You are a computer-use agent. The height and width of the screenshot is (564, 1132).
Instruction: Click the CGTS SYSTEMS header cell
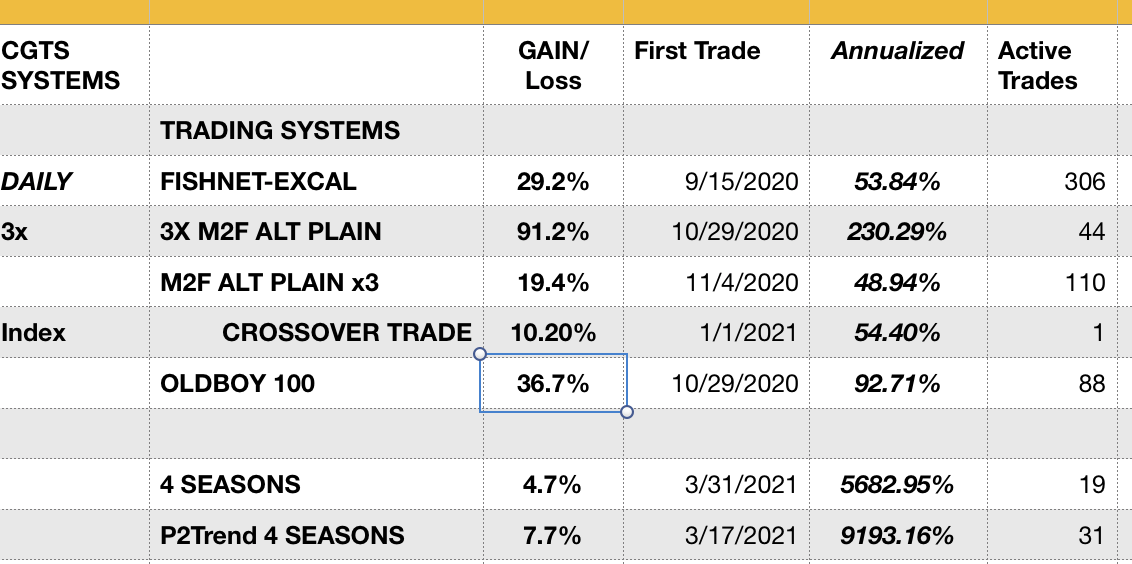coord(62,66)
